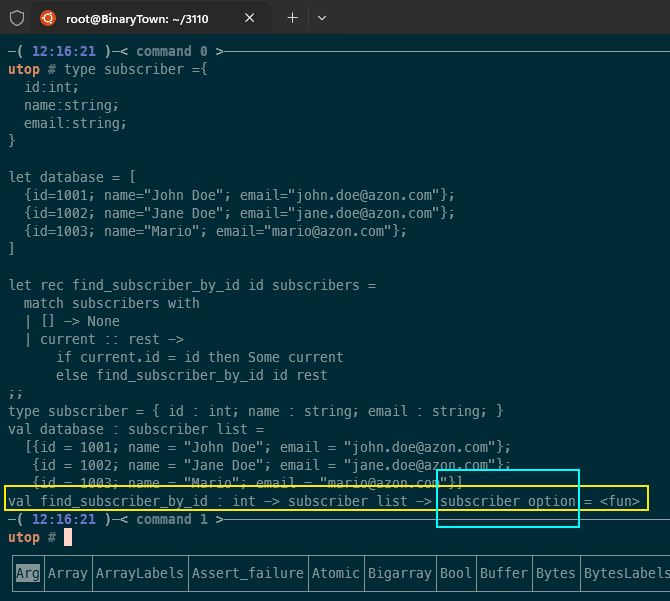This screenshot has width=670, height=601.
Task: Click the Ubuntu logo on the tab
Action: 47,18
